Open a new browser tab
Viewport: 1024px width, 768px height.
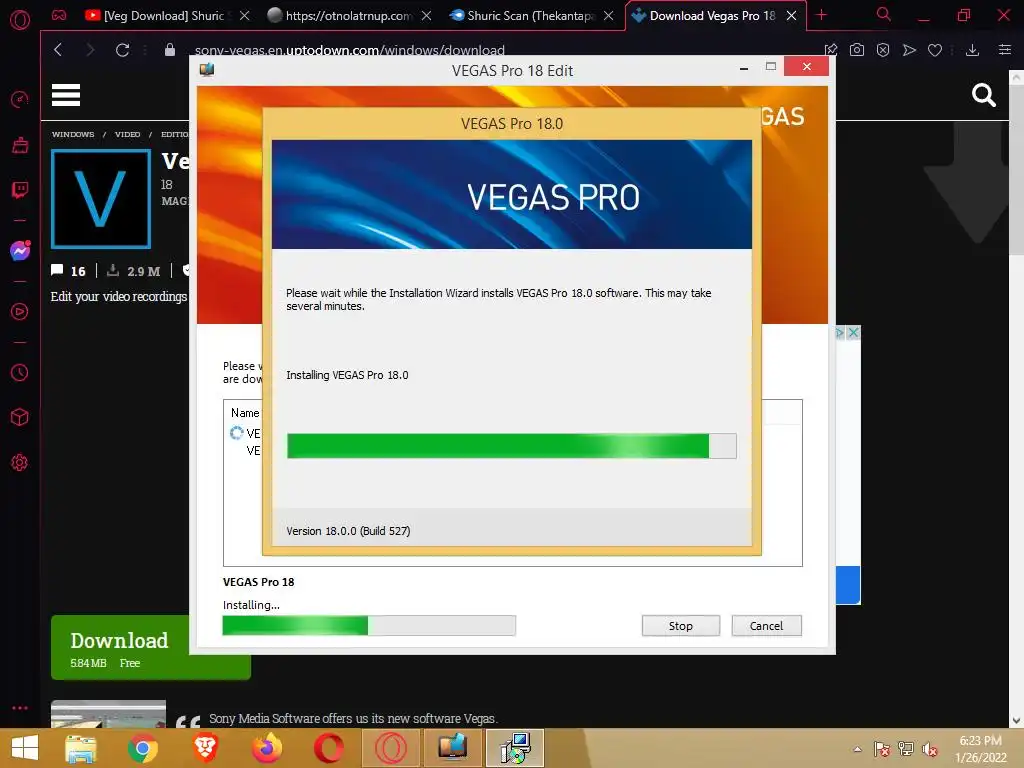point(822,15)
